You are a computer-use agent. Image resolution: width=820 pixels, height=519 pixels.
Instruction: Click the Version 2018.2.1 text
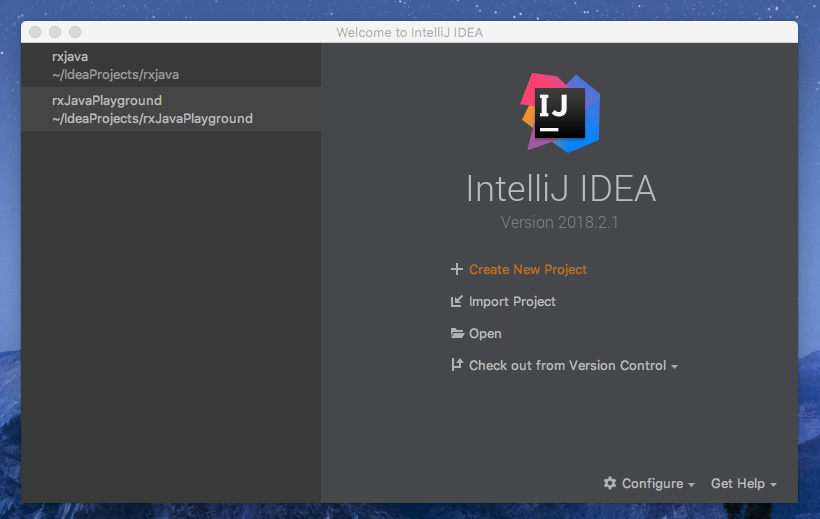(560, 222)
